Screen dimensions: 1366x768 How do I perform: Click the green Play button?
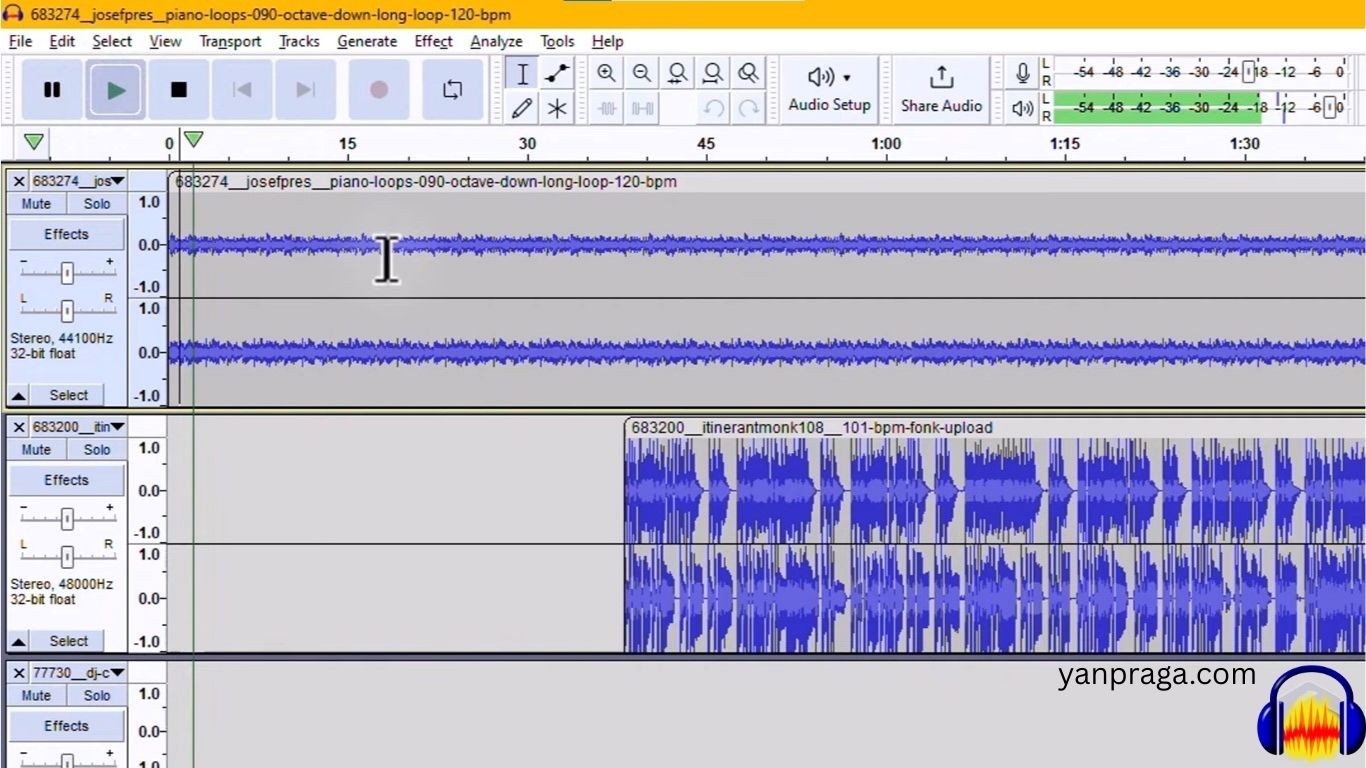(x=116, y=90)
